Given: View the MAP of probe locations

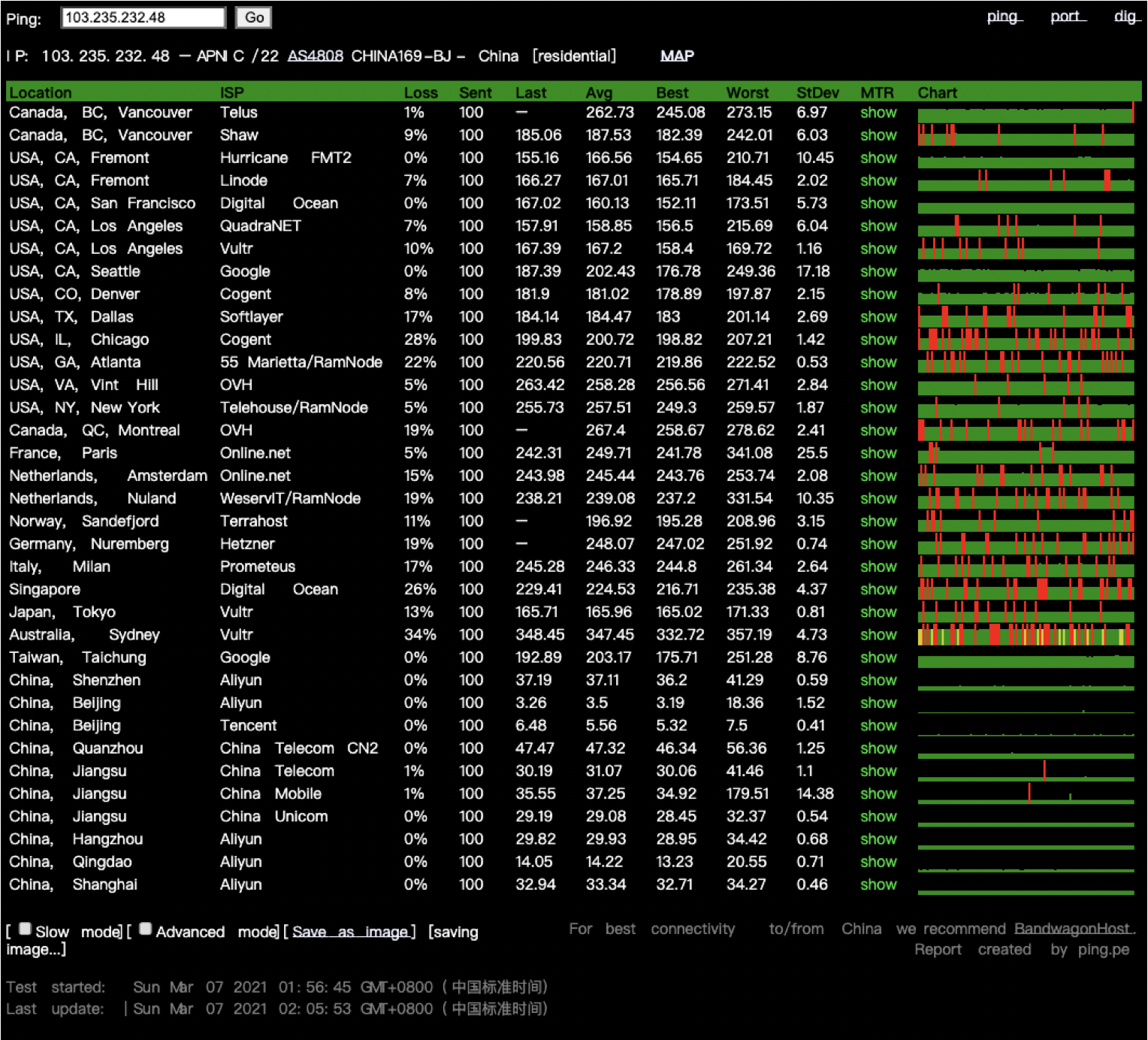Looking at the screenshot, I should (675, 56).
